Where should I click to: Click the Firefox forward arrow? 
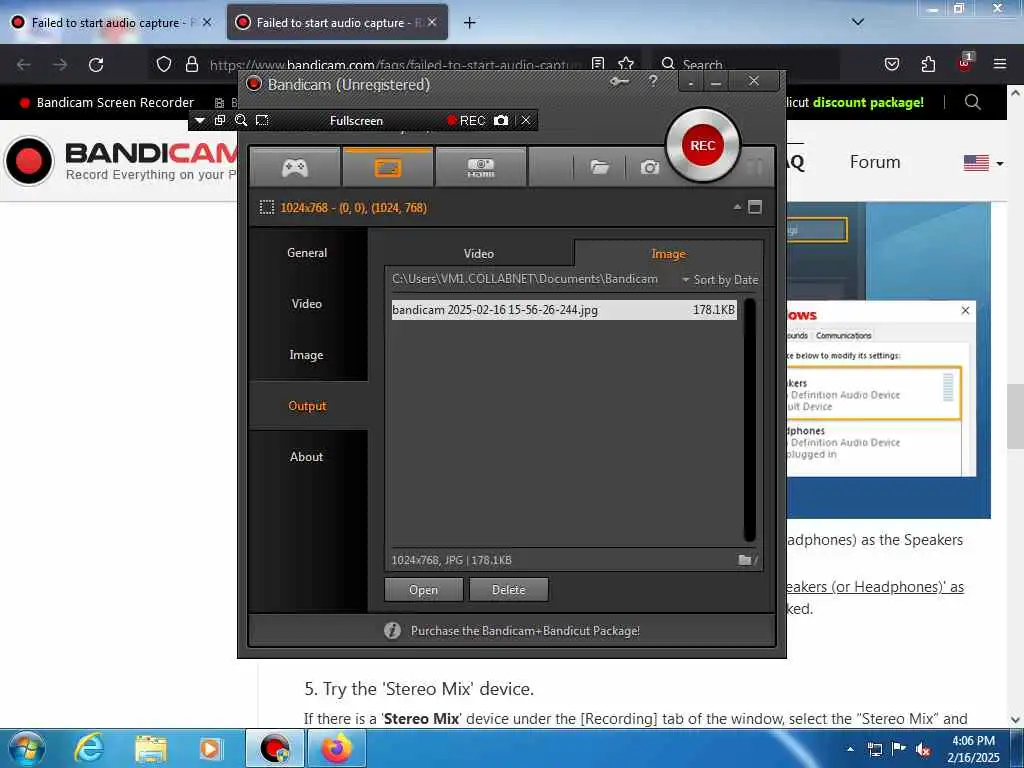60,65
